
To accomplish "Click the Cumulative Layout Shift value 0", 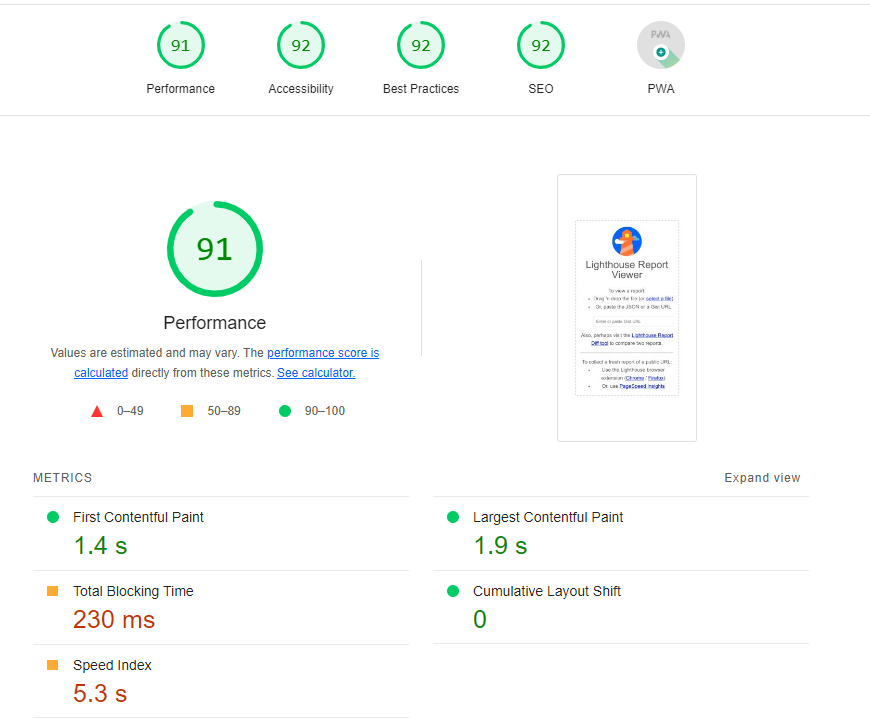I will [x=480, y=619].
